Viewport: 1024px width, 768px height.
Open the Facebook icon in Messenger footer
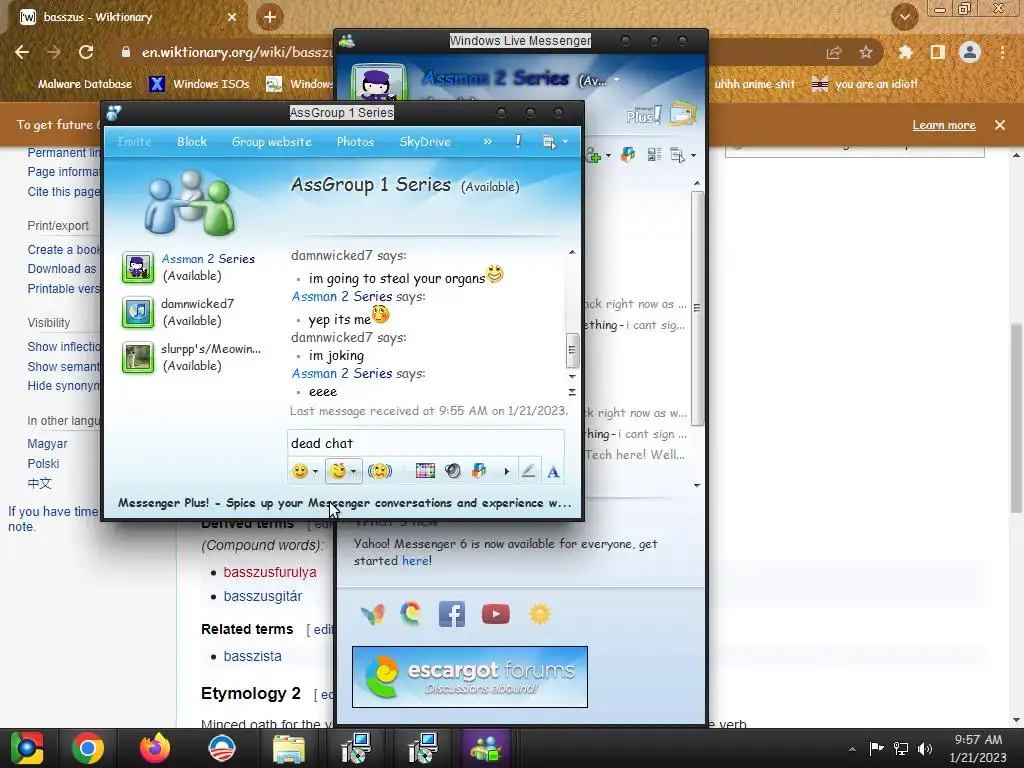tap(451, 614)
